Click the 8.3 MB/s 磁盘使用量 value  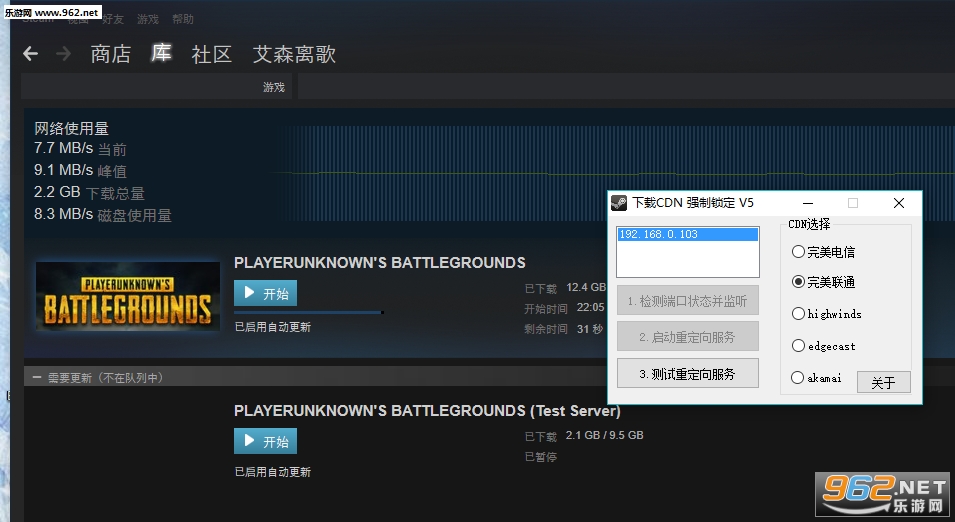(x=102, y=214)
